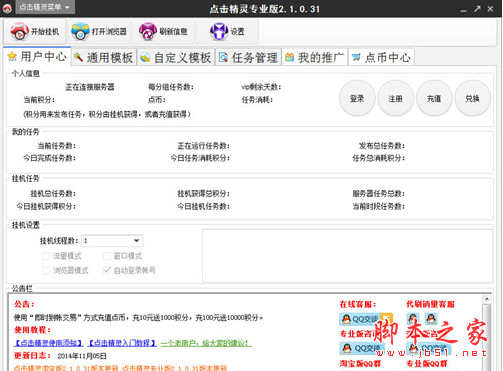Click the bulletin board scrollbar up arrow
Viewport: 503px width, 371px height.
coord(486,299)
